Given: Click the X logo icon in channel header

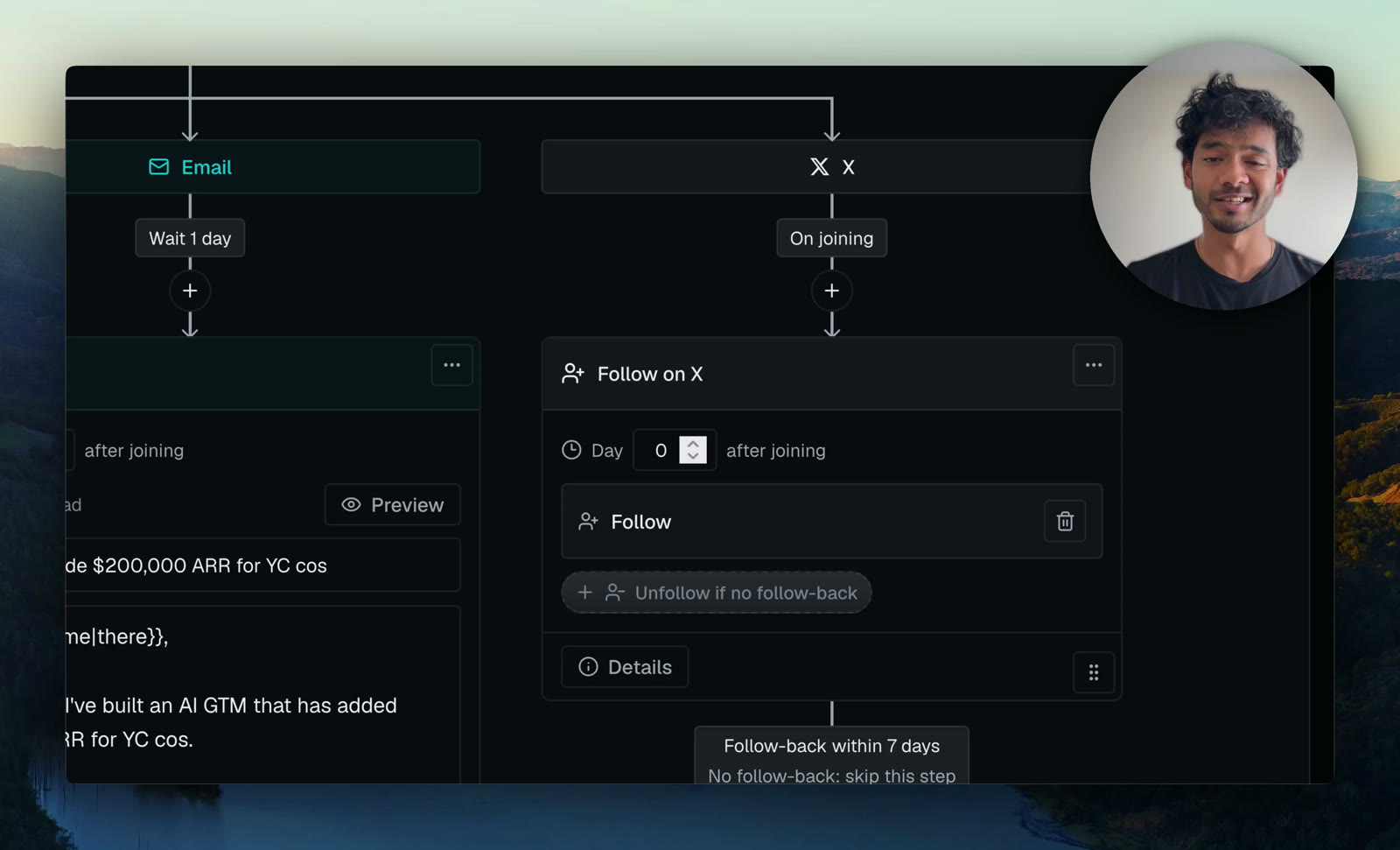Looking at the screenshot, I should [819, 167].
